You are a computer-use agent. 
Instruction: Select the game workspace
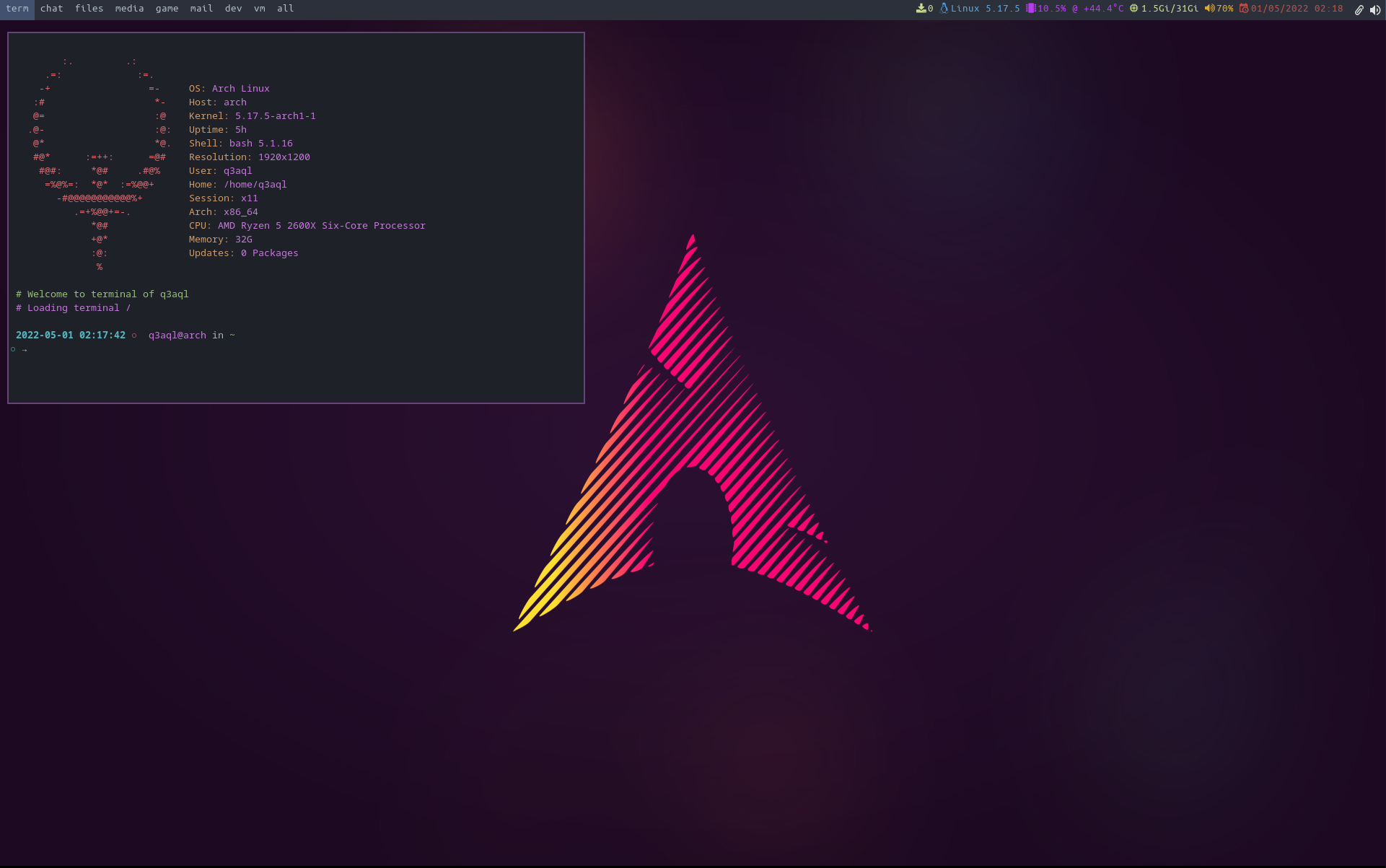coord(167,9)
